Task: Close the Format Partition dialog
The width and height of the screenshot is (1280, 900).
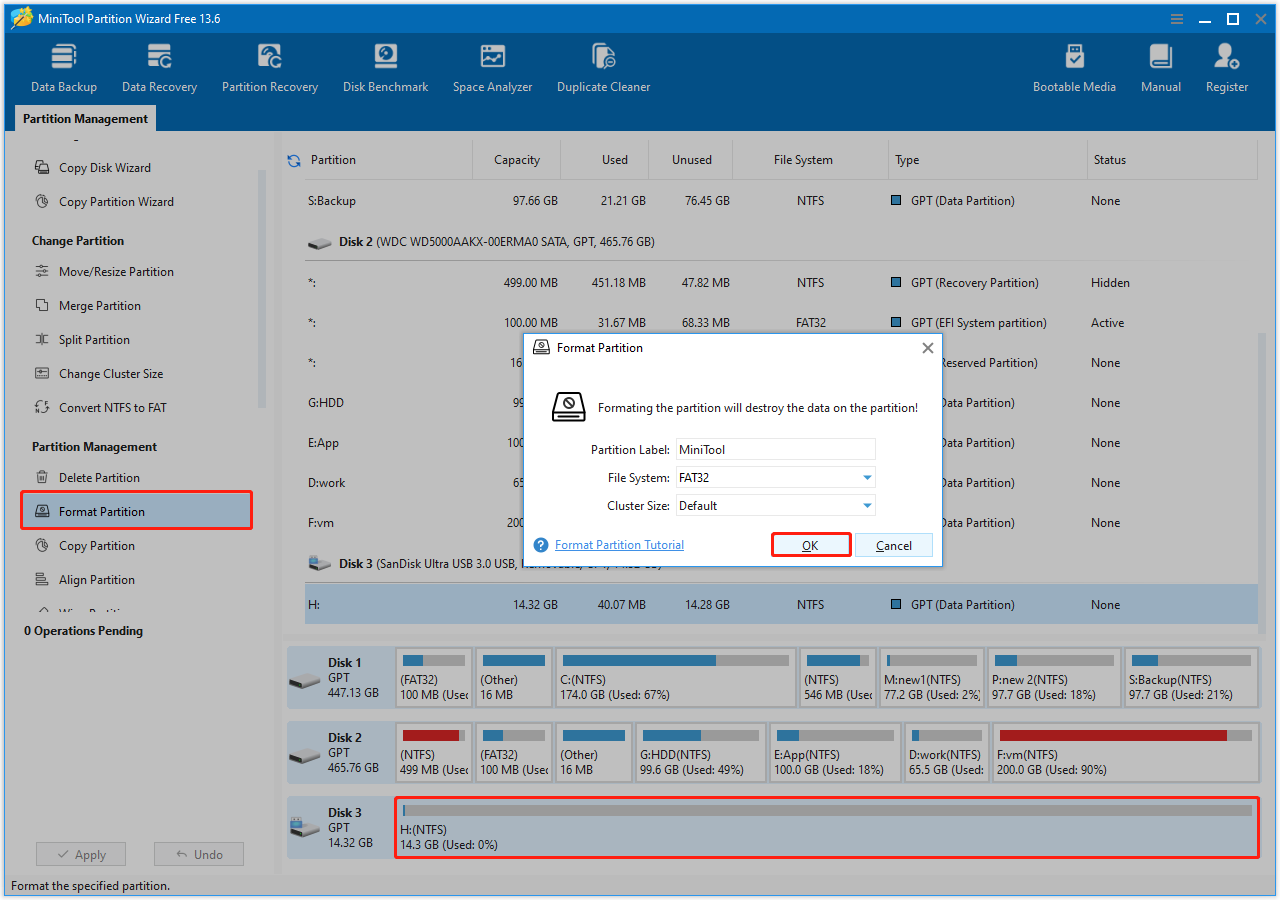Action: 927,348
